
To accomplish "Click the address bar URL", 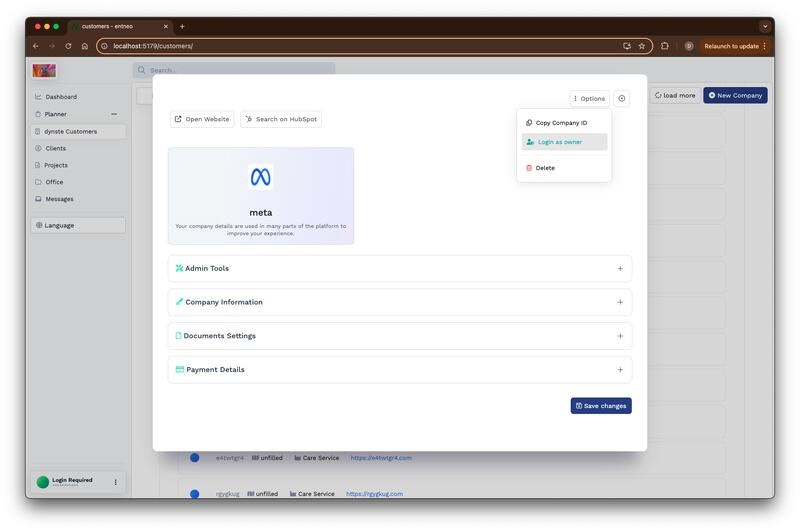I will [153, 46].
